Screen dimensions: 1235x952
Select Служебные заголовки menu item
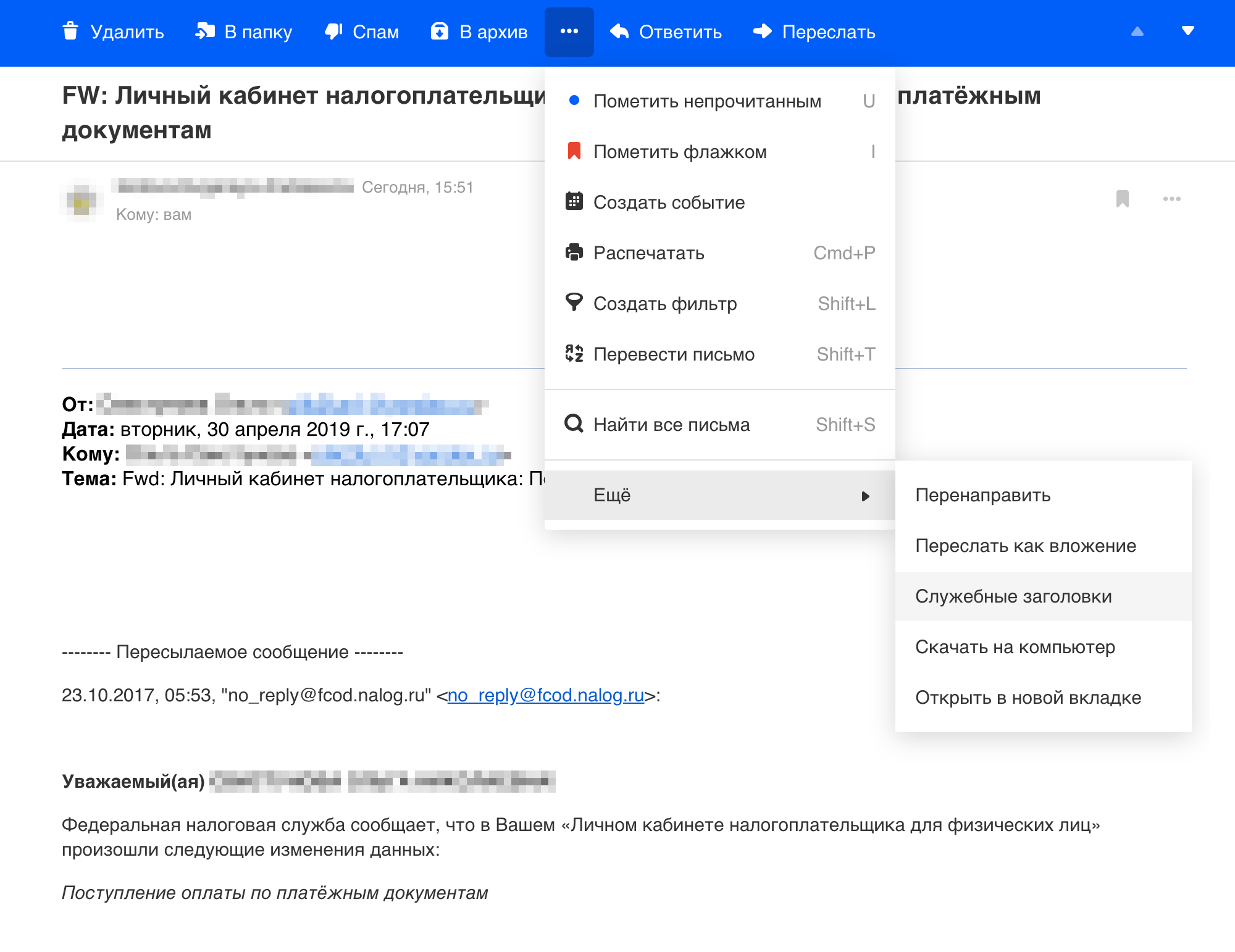click(x=1013, y=596)
